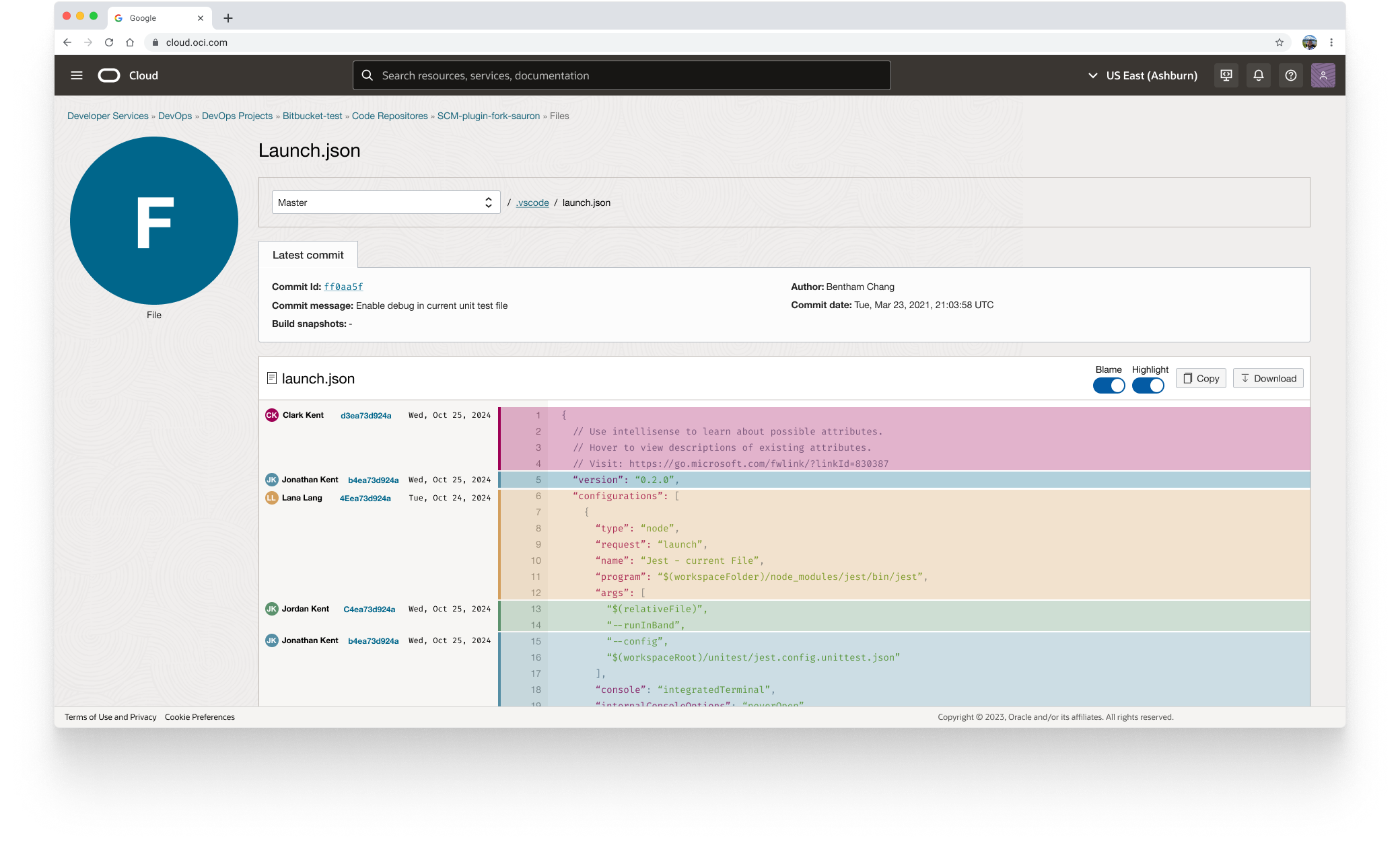Open the help question mark icon
Screen dimensions: 1400x849
coord(1290,75)
